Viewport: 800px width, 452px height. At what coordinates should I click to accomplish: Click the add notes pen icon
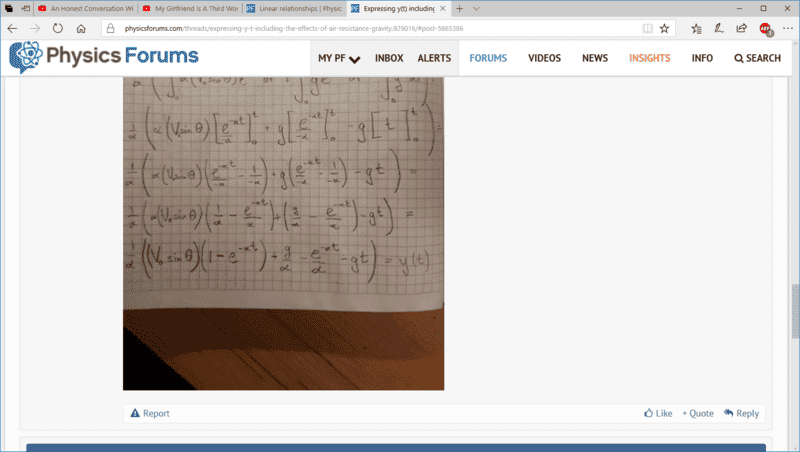[x=718, y=28]
